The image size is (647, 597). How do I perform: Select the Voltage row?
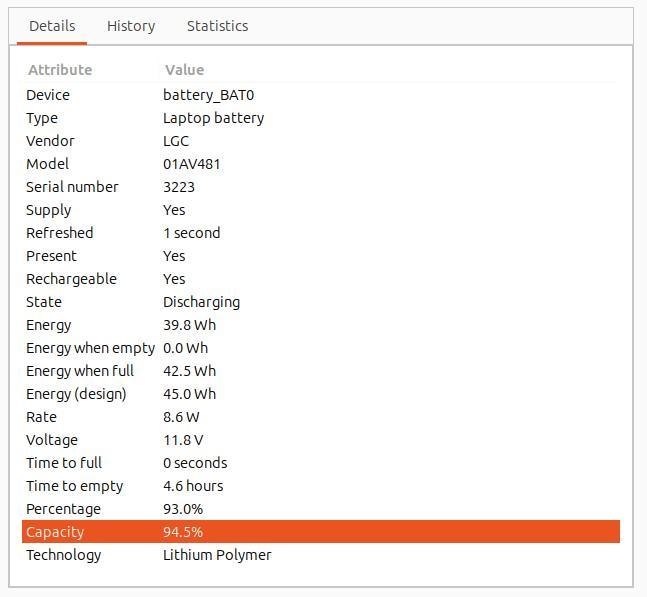pos(321,440)
